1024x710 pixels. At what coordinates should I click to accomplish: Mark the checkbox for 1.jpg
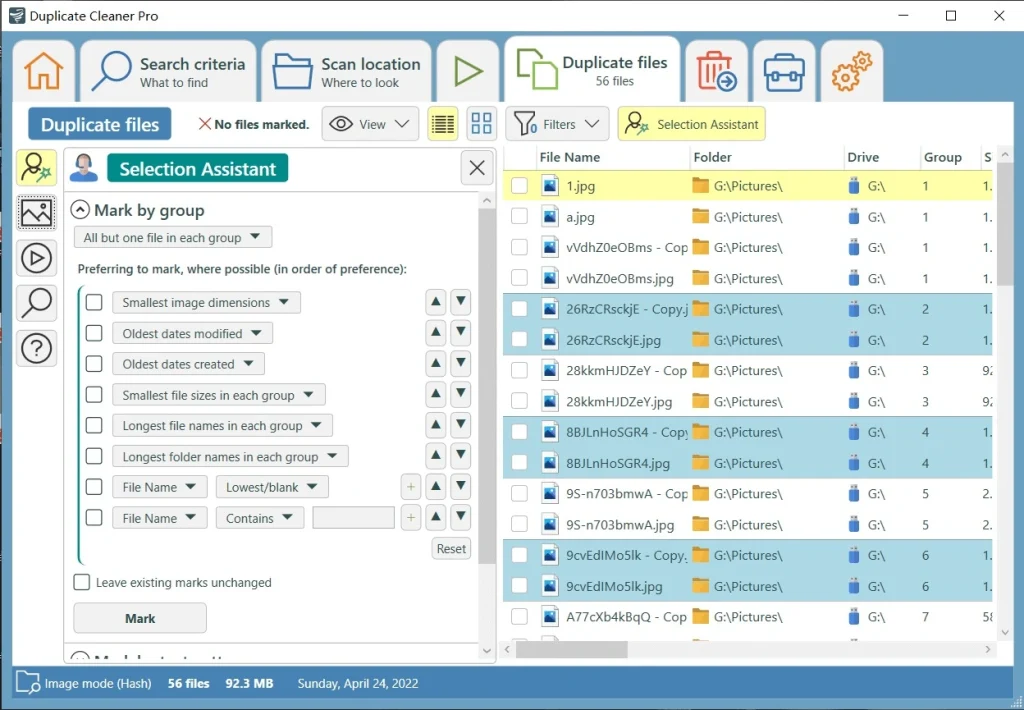(x=519, y=186)
